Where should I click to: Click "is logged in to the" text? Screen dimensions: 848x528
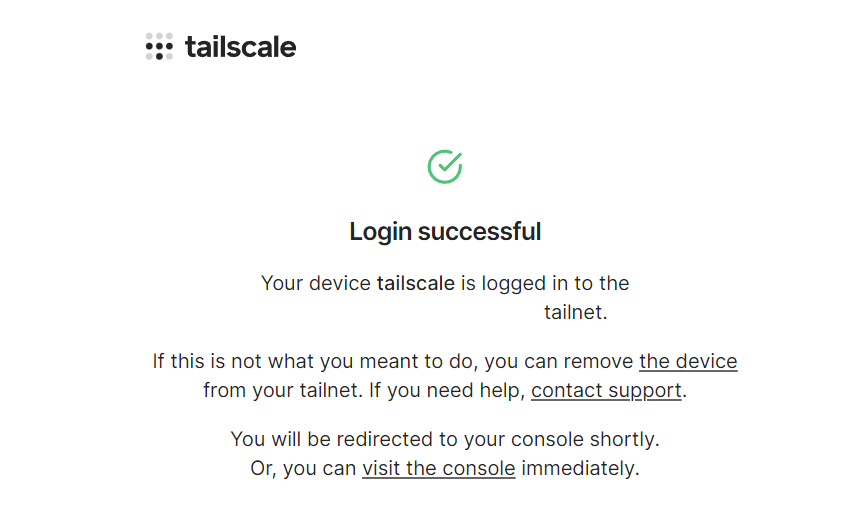(545, 283)
